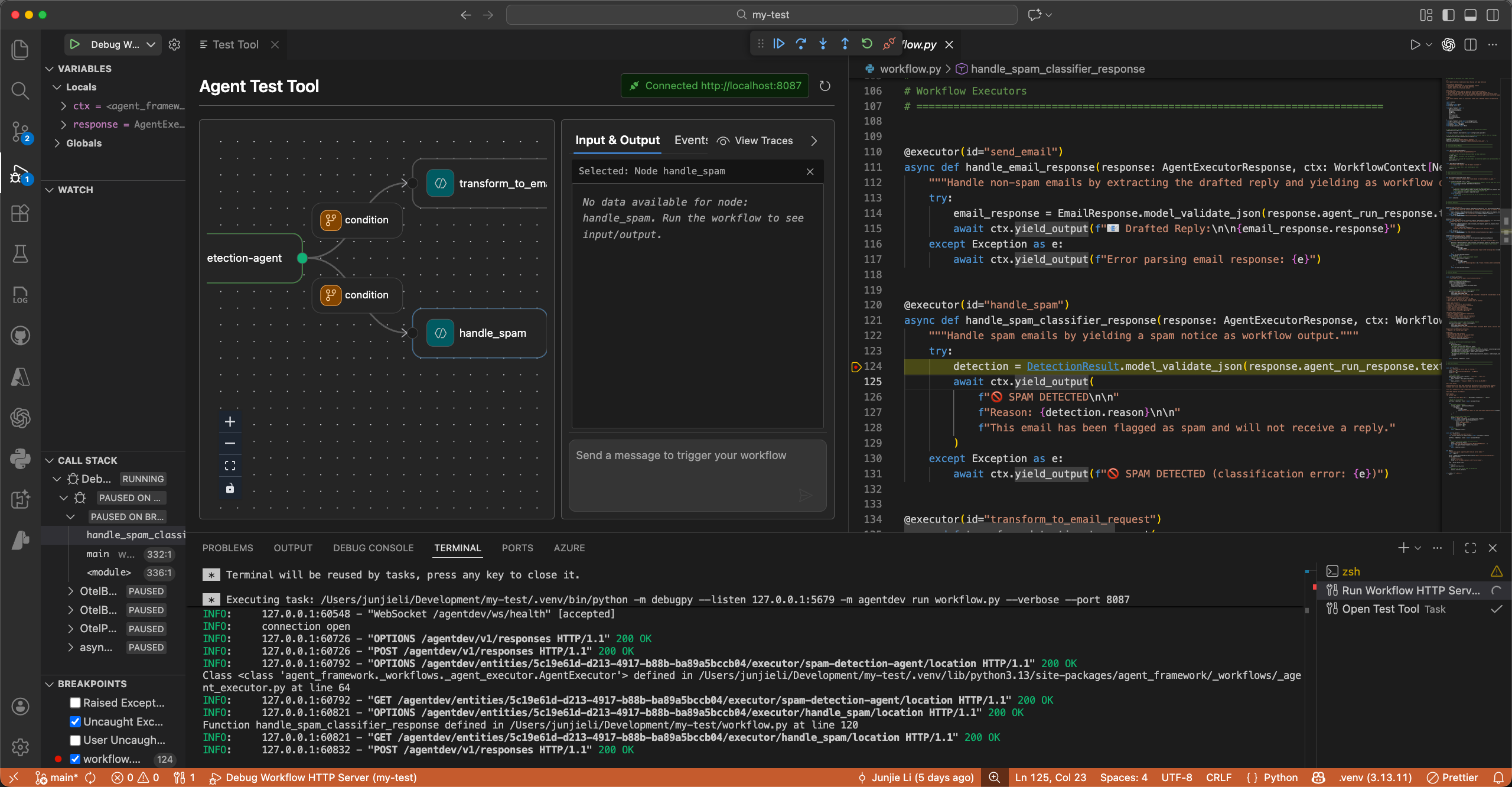Open View Traces in the test tool
Image resolution: width=1512 pixels, height=787 pixels.
763,141
